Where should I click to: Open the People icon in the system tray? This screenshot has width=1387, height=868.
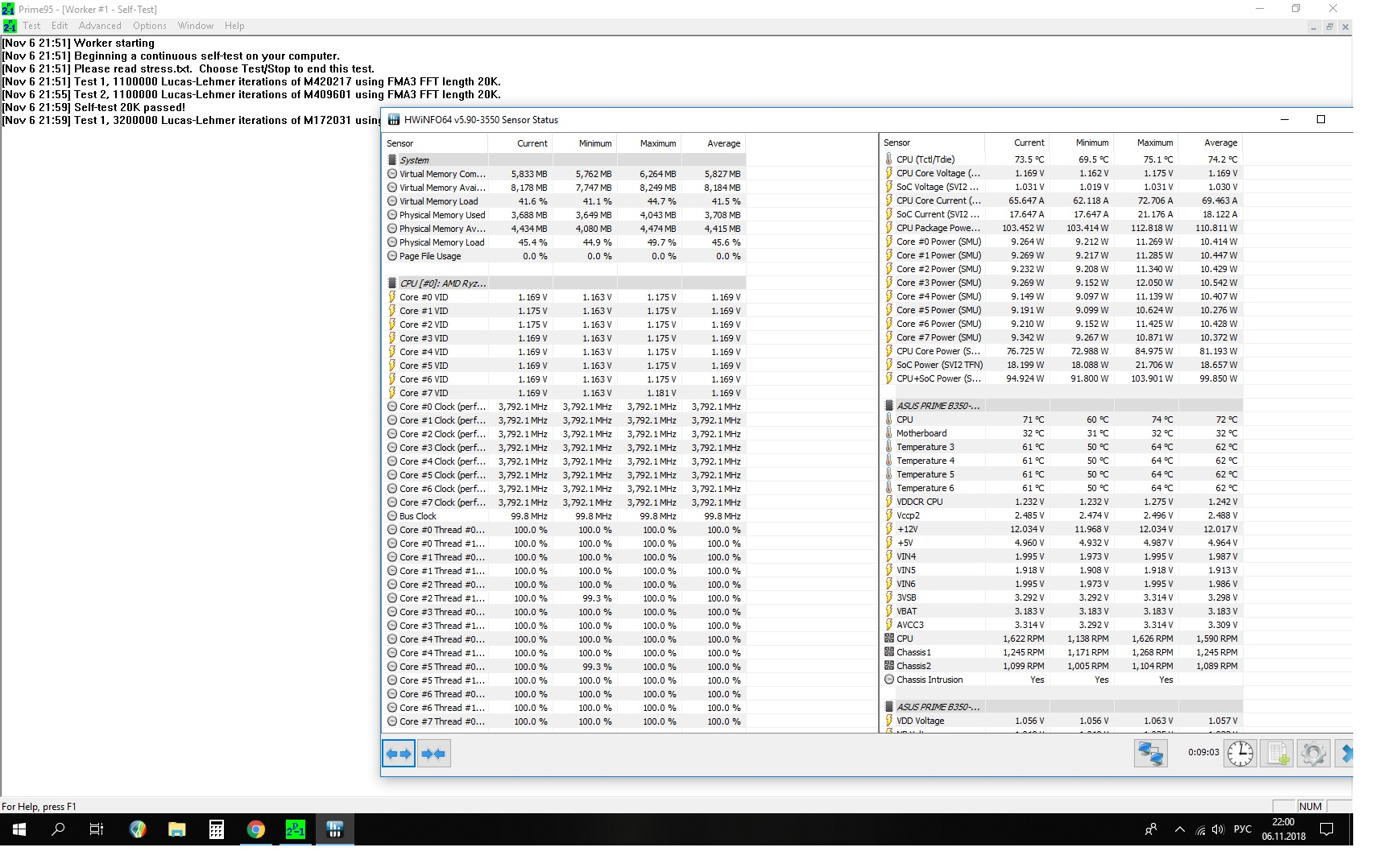pyautogui.click(x=1151, y=829)
